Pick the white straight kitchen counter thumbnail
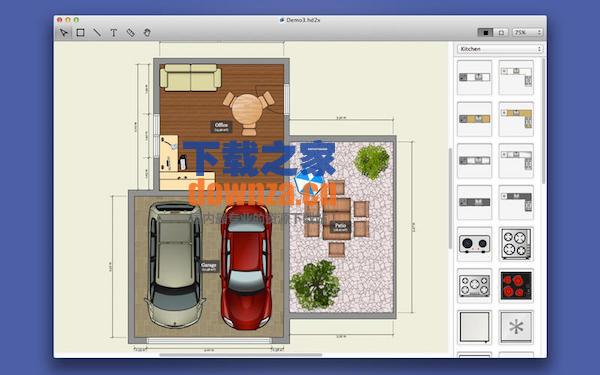The height and width of the screenshot is (375, 600). pyautogui.click(x=474, y=78)
